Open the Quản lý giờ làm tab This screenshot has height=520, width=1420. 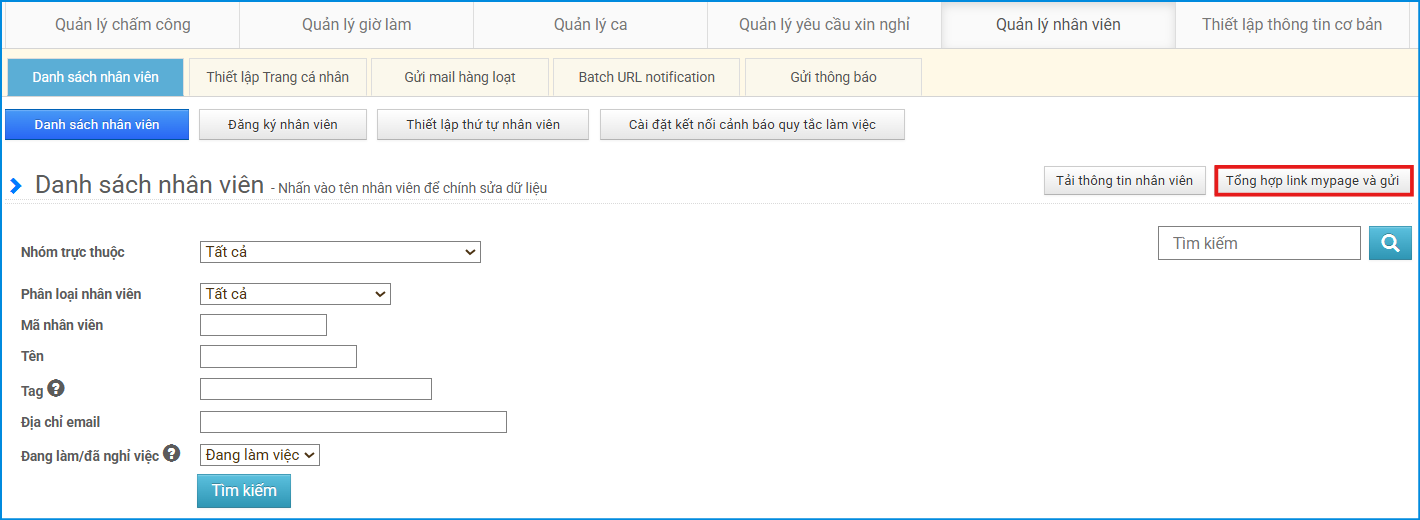[x=356, y=24]
